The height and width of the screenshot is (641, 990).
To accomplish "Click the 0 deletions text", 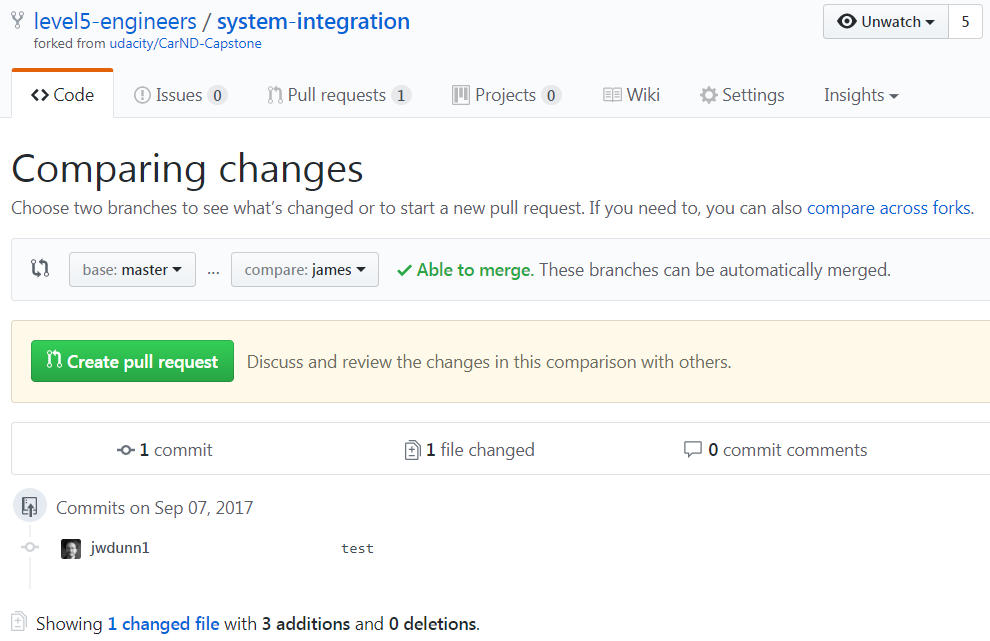I will tap(433, 624).
